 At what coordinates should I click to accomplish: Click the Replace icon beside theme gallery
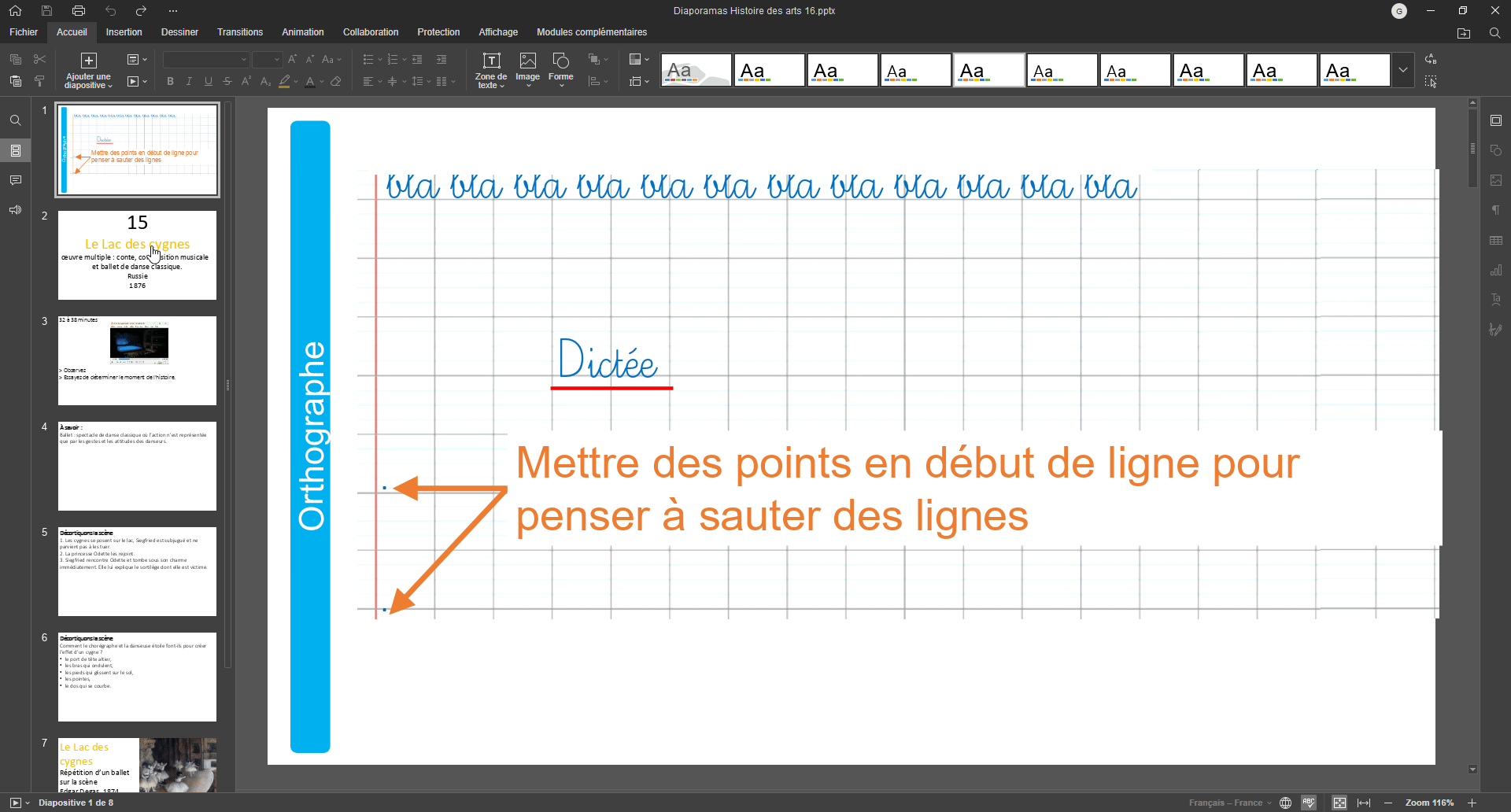tap(1431, 59)
